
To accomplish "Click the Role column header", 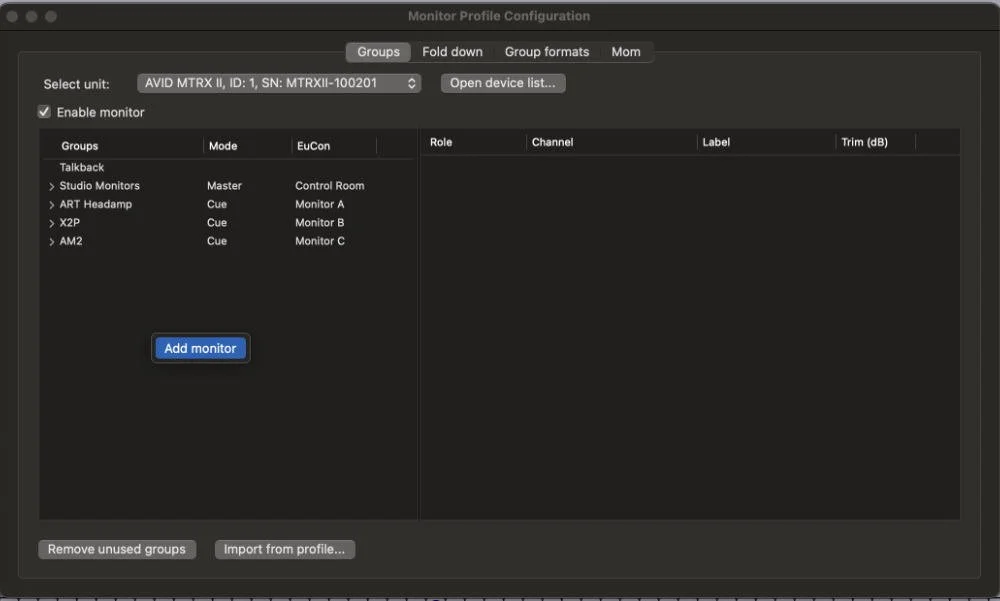I will coord(440,141).
